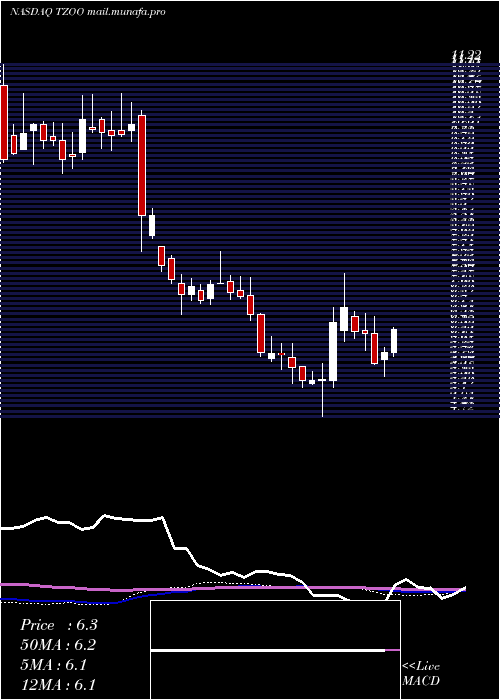Click the last white candlestick on the chart
This screenshot has width=500, height=700.
[x=394, y=341]
